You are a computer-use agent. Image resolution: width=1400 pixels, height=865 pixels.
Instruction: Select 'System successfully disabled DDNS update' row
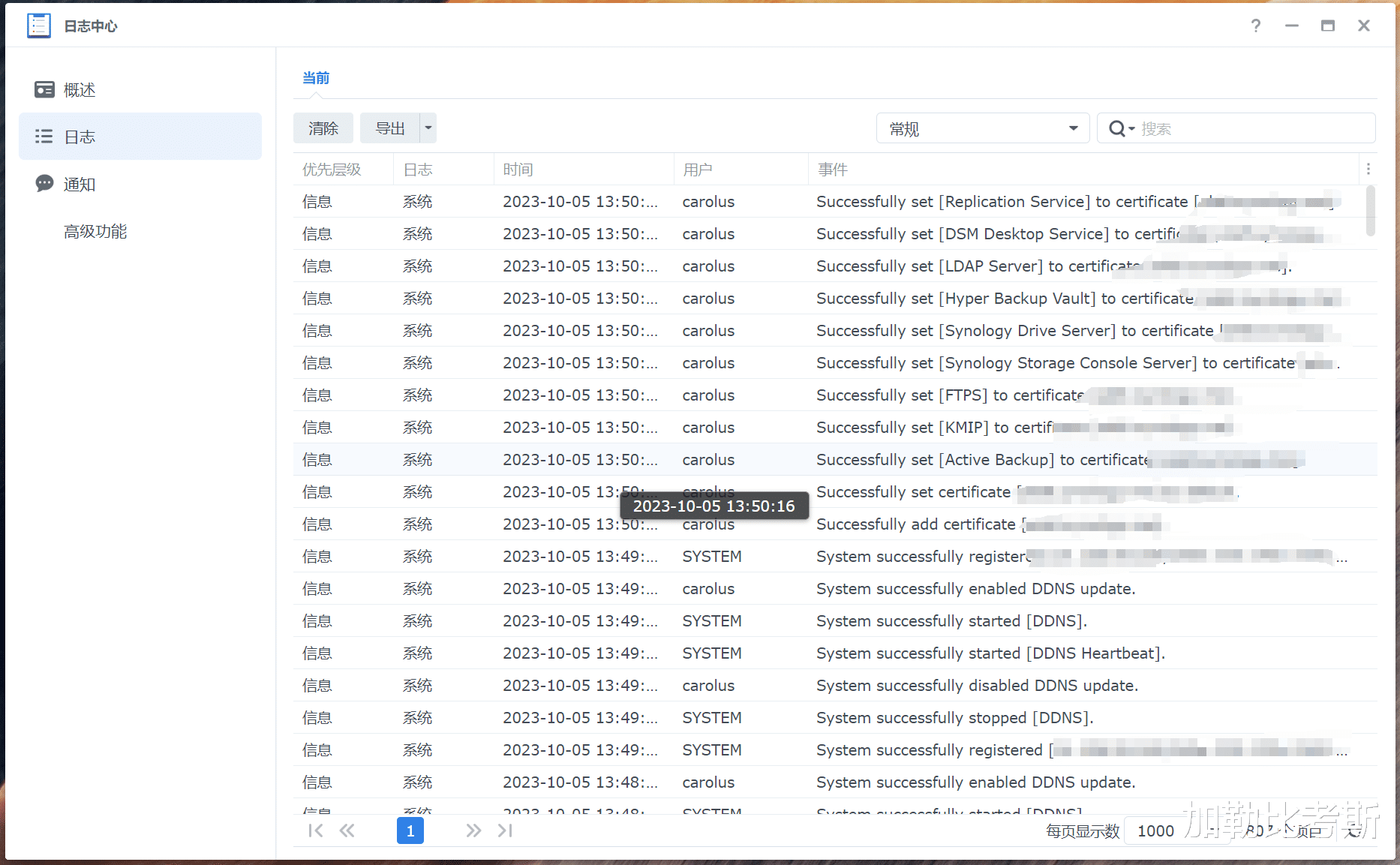pos(834,686)
